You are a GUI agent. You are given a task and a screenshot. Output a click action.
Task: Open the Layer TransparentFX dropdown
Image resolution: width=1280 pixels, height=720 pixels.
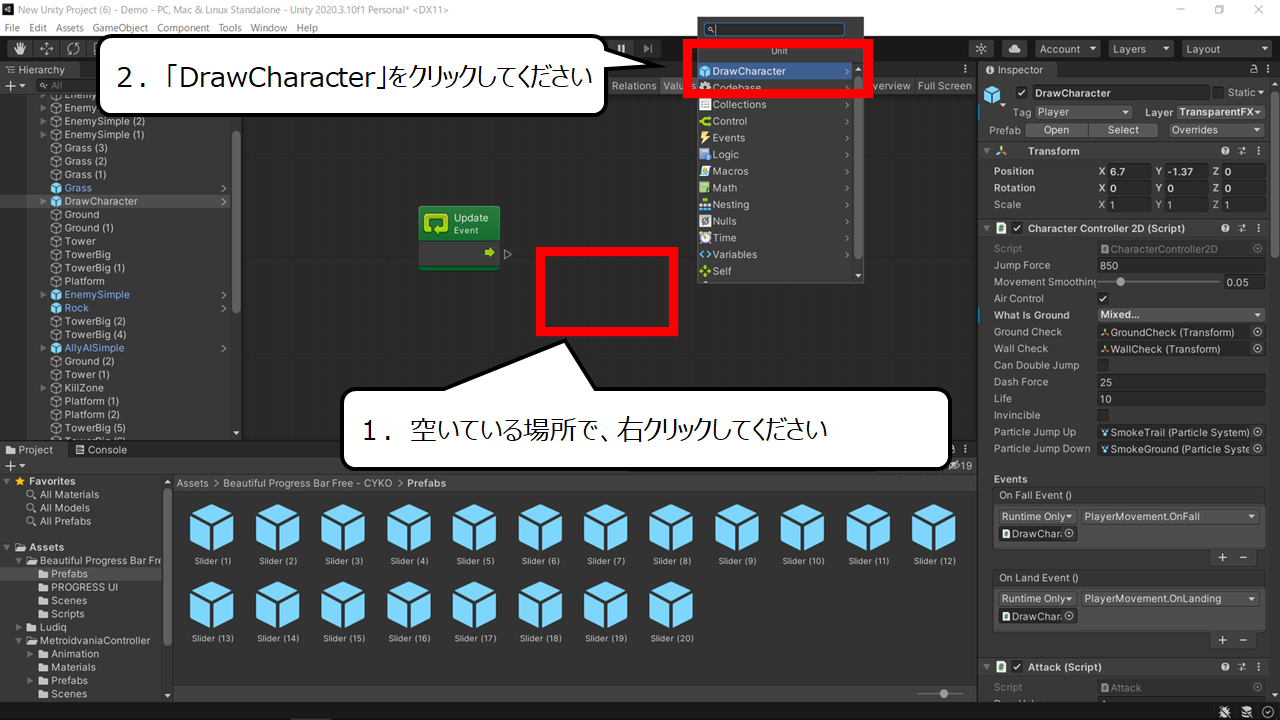1221,112
